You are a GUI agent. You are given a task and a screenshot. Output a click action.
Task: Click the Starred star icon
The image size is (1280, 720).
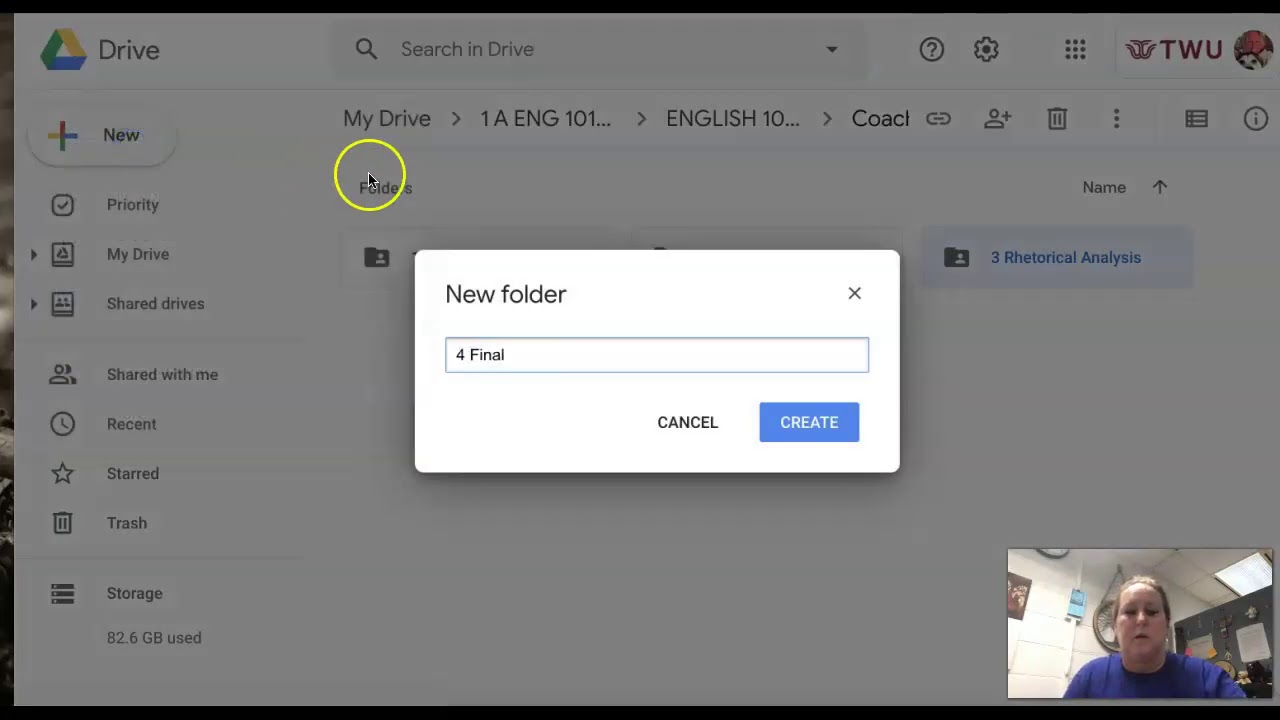(62, 473)
